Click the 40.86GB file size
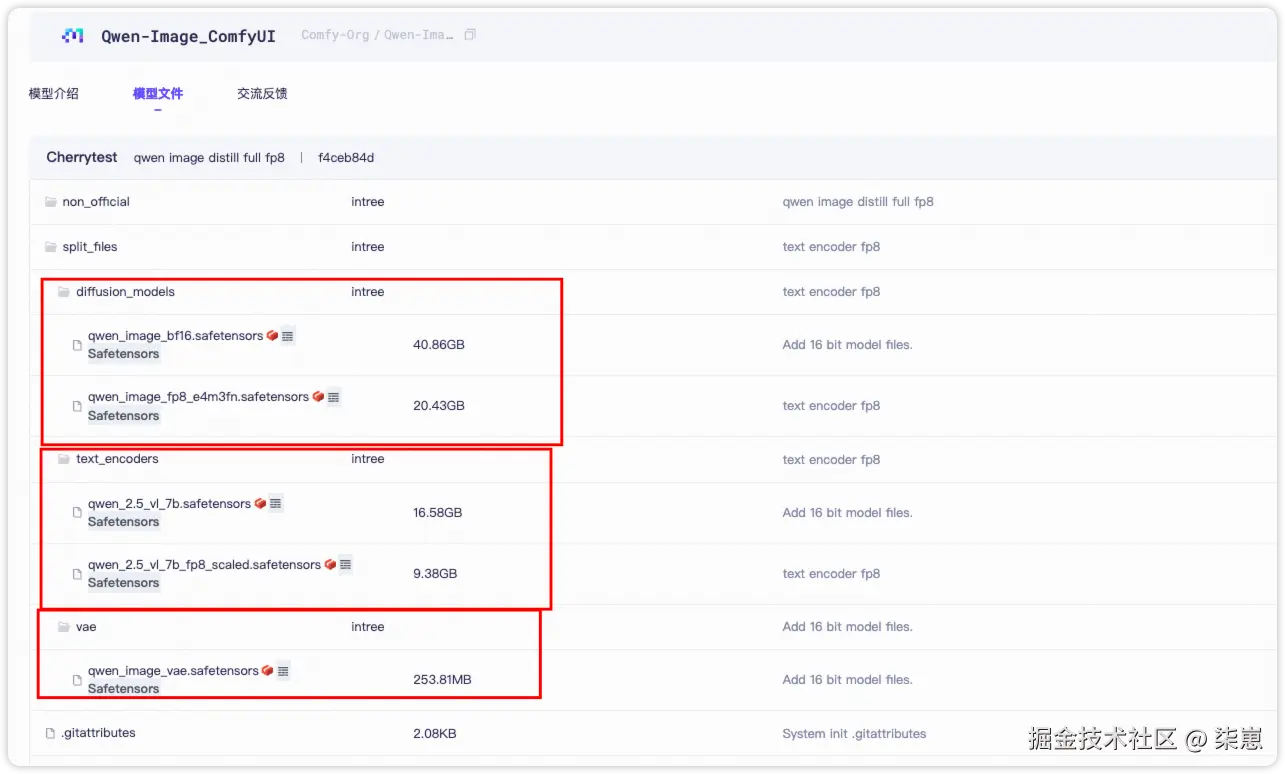 point(439,345)
